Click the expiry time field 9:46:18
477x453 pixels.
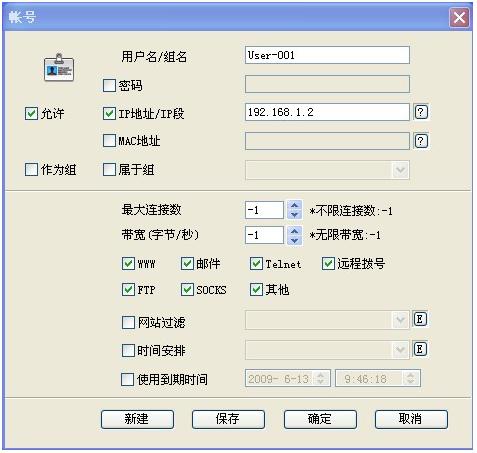[x=378, y=378]
